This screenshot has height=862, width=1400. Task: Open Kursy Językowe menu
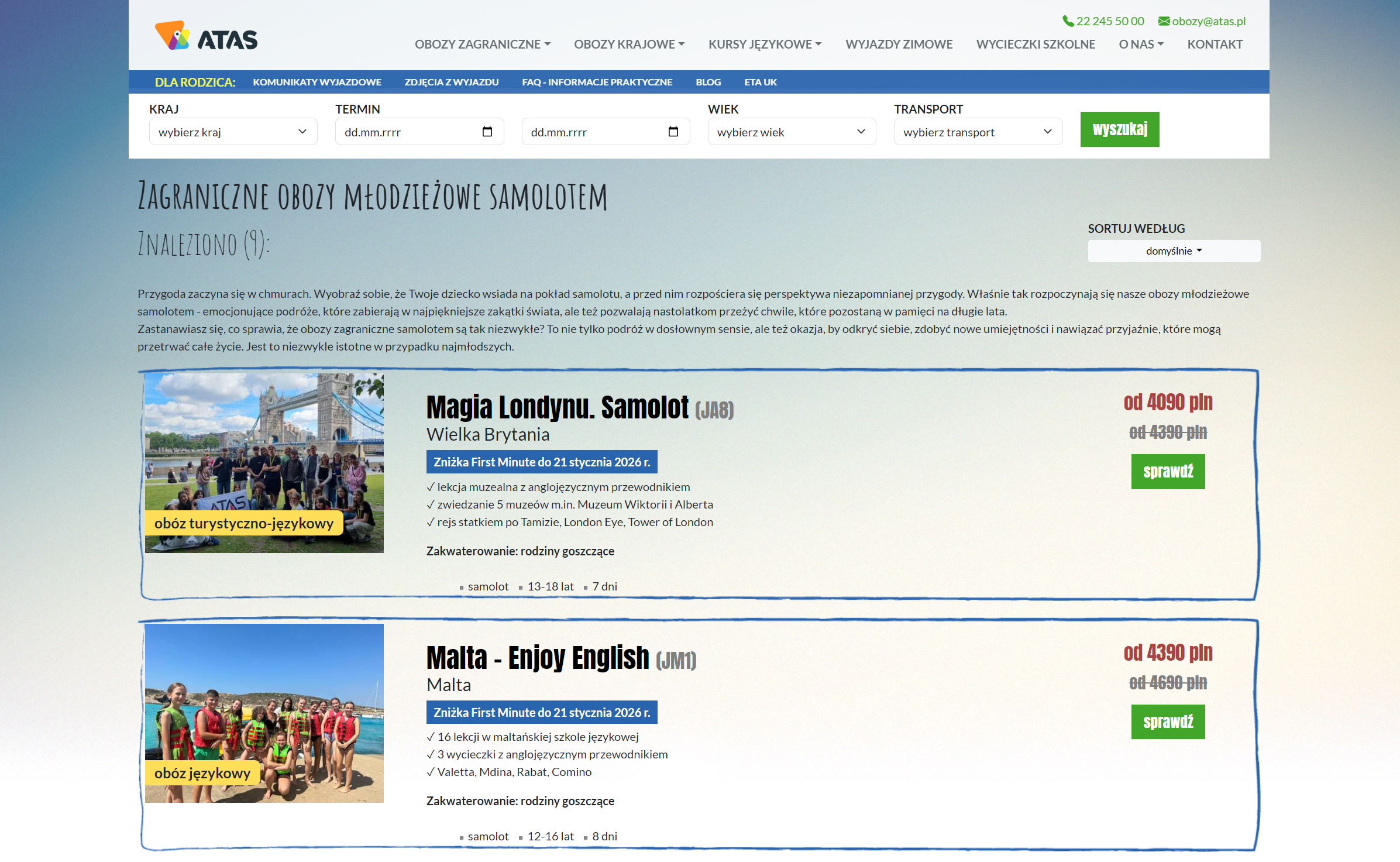tap(764, 44)
